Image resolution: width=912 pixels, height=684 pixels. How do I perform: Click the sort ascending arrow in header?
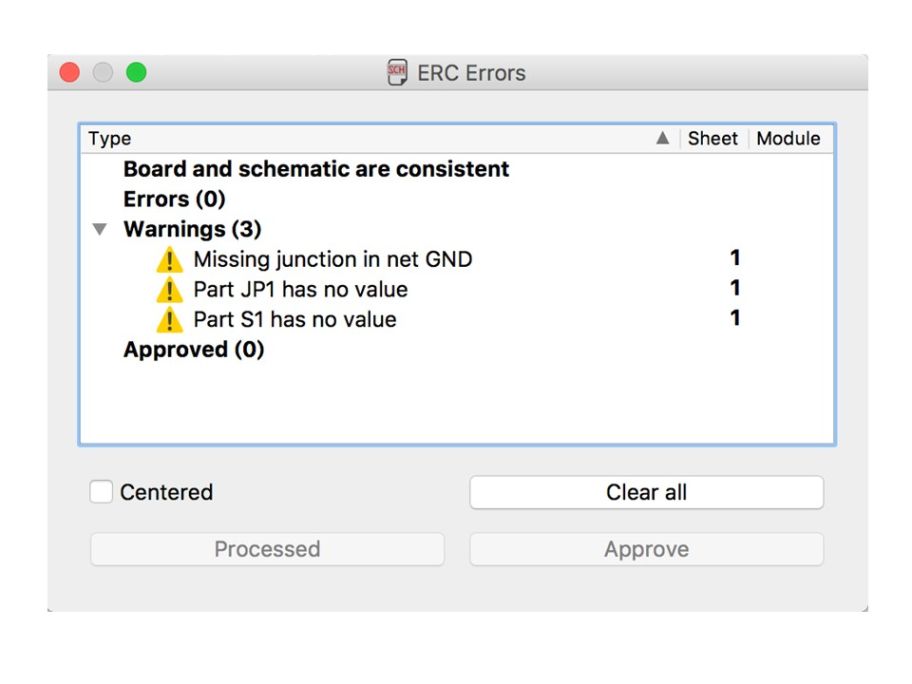662,138
